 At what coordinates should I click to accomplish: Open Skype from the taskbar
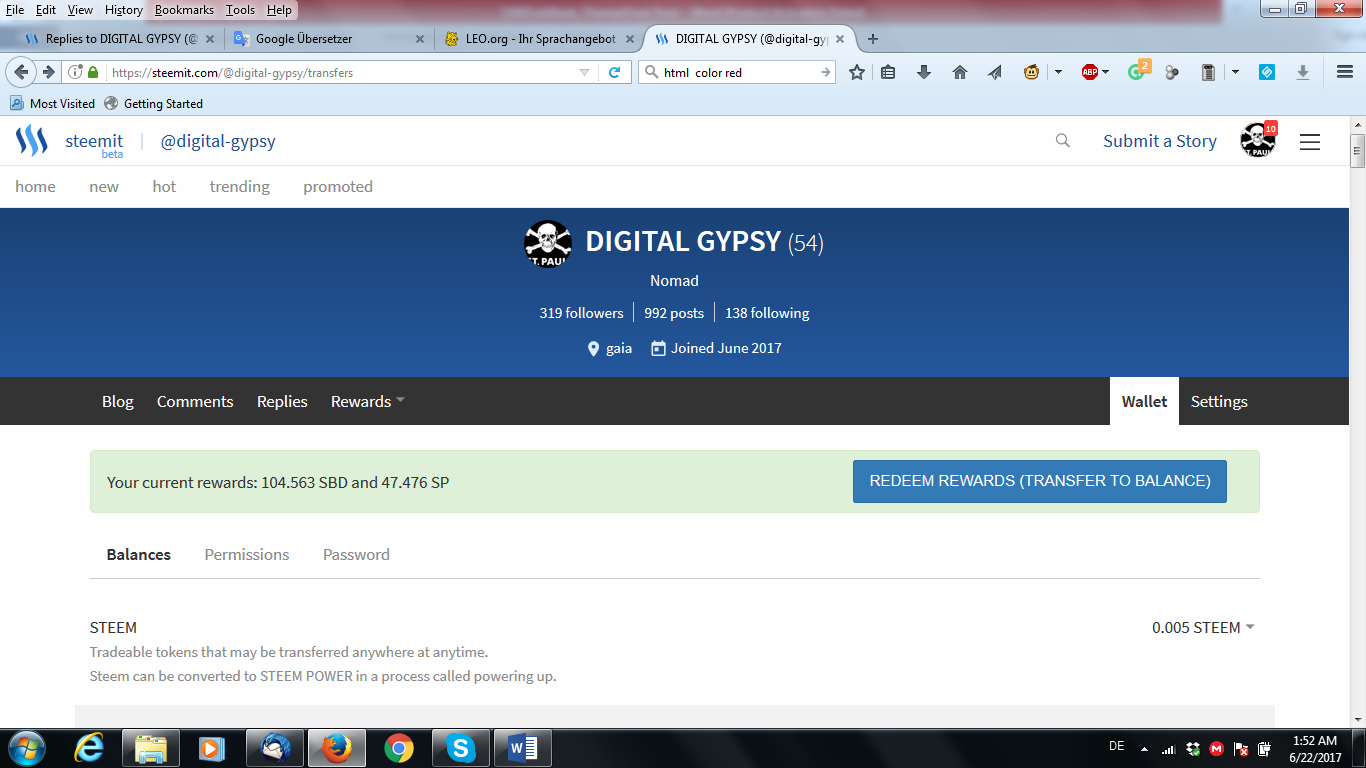460,748
